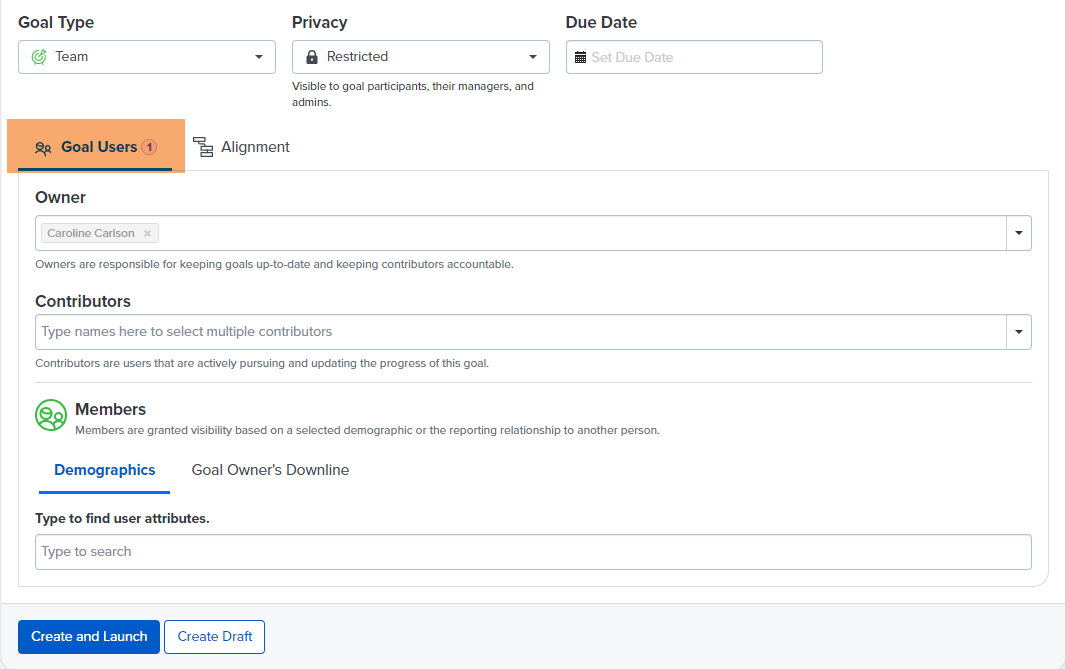
Task: Click 'Members are granted visibility' description
Action: [367, 431]
